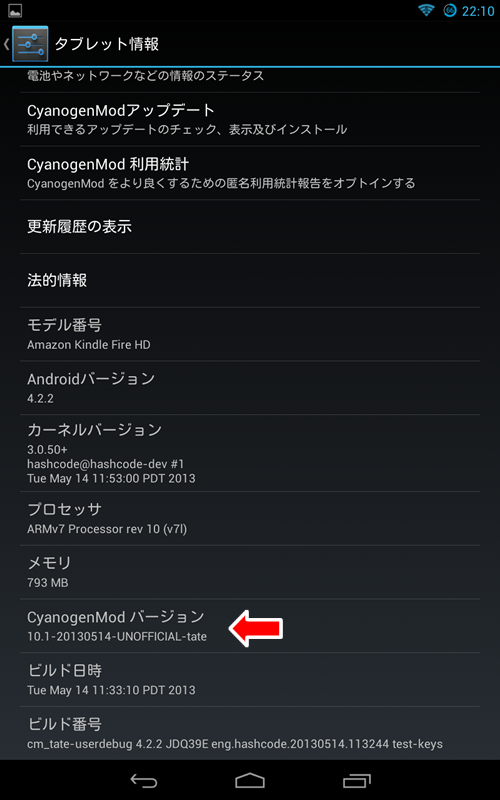Screen dimensions: 500x800
Task: Tap the プロセッサ entry
Action: [x=250, y=518]
